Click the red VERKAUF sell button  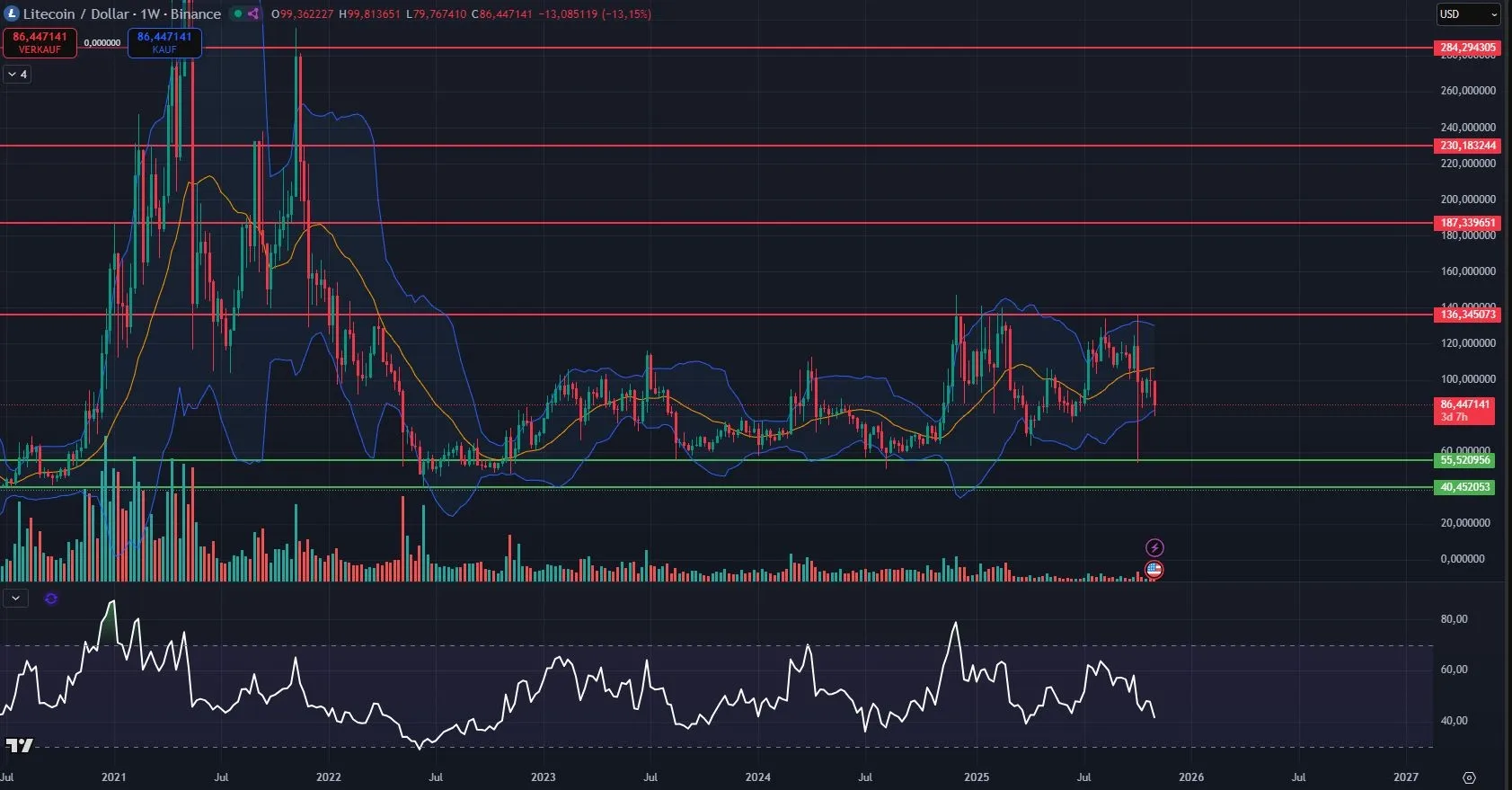click(40, 42)
